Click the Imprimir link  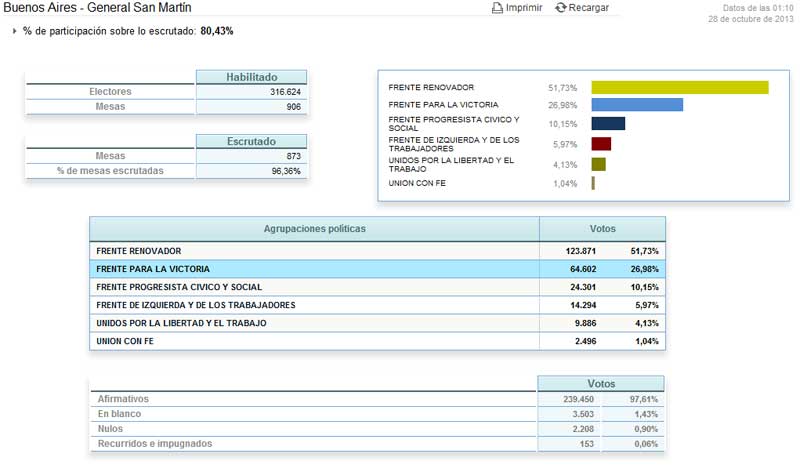(524, 8)
